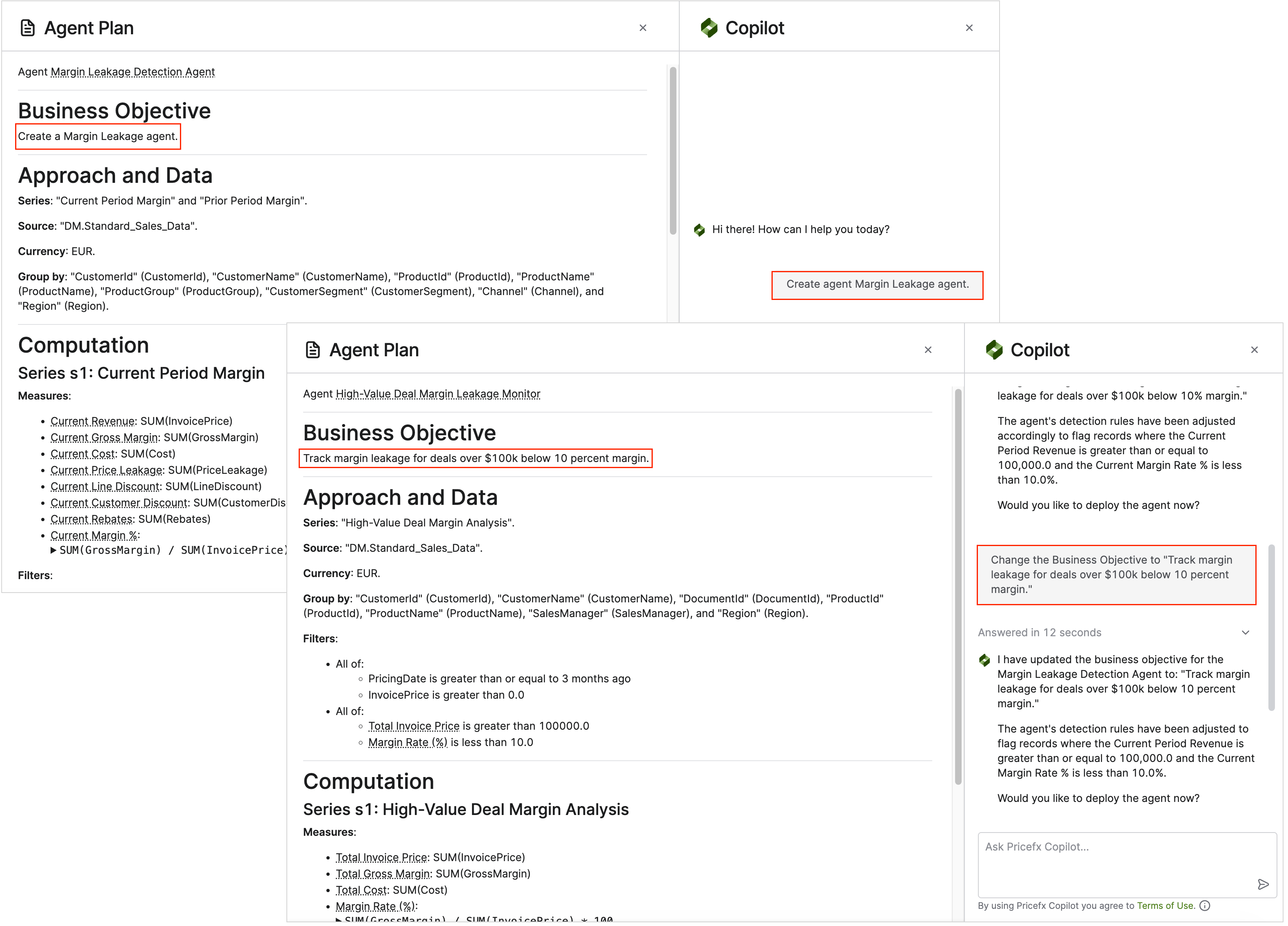Click the front Copilot chat scrollbar
1288x926 pixels.
pyautogui.click(x=1272, y=628)
